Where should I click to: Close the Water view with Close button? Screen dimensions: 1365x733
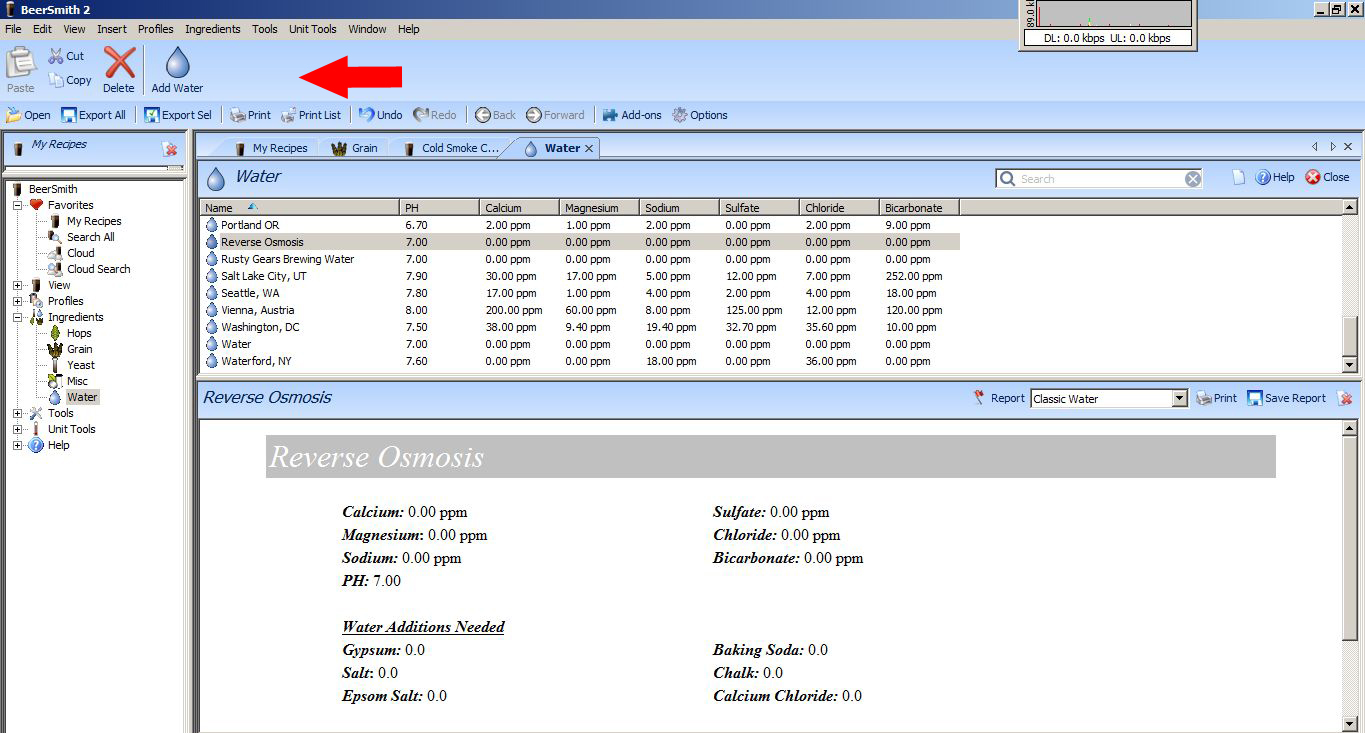[1327, 177]
